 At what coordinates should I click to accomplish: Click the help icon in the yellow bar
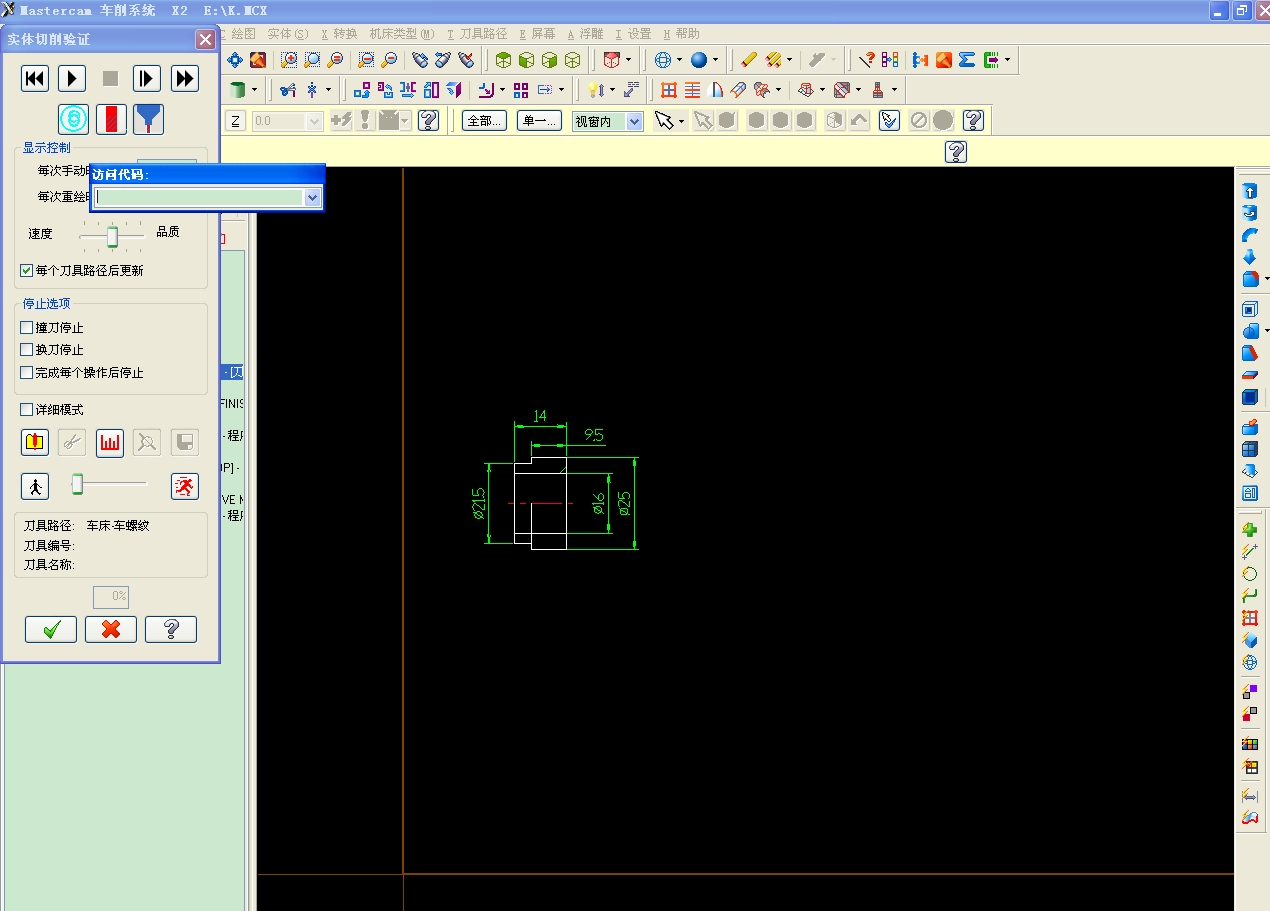[956, 152]
